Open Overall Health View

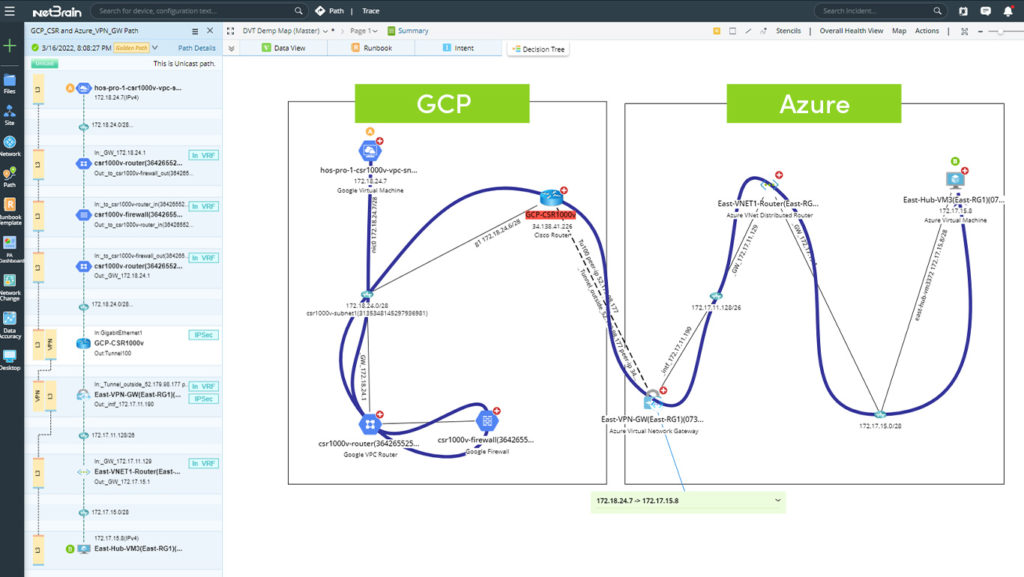point(851,31)
